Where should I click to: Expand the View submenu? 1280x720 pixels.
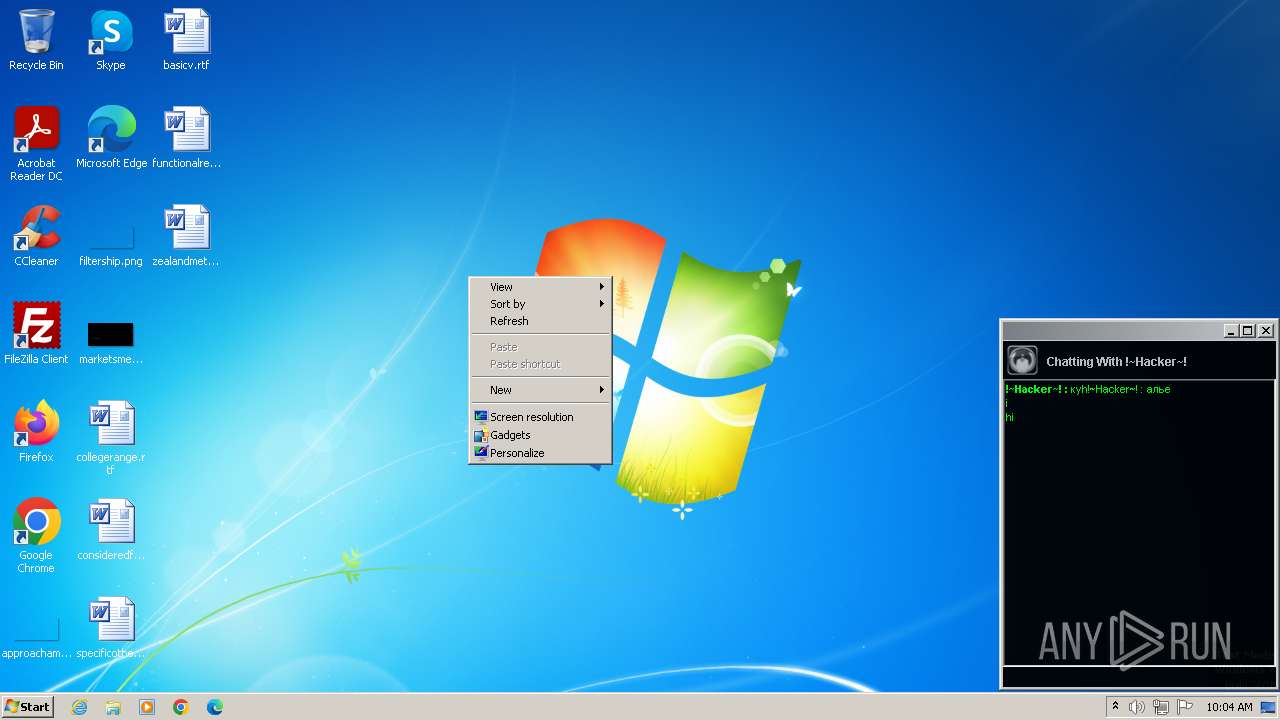(540, 287)
